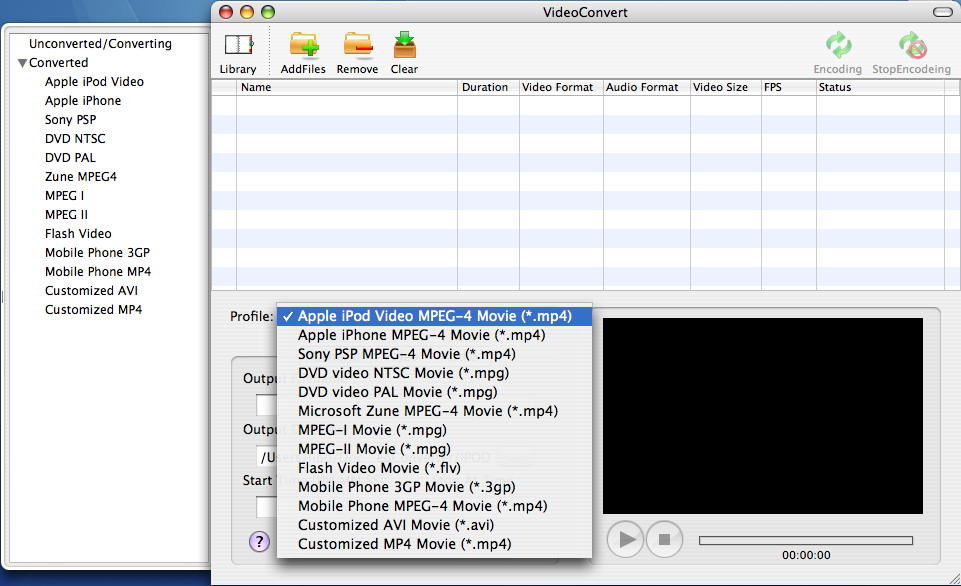Choose Flash Video Movie (*.flv) profile

pyautogui.click(x=435, y=468)
